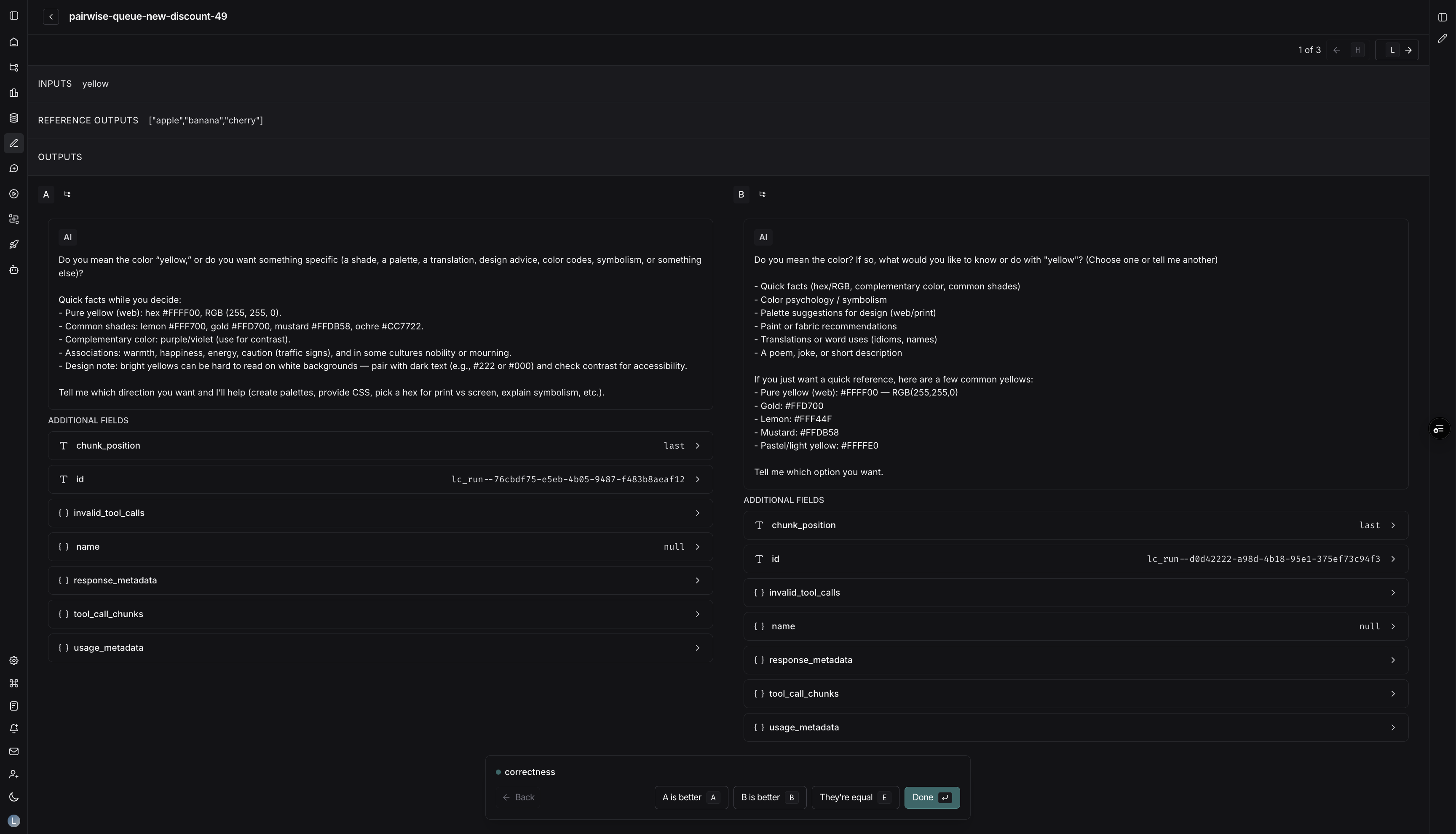
Task: Open the Playground play icon
Action: click(14, 194)
